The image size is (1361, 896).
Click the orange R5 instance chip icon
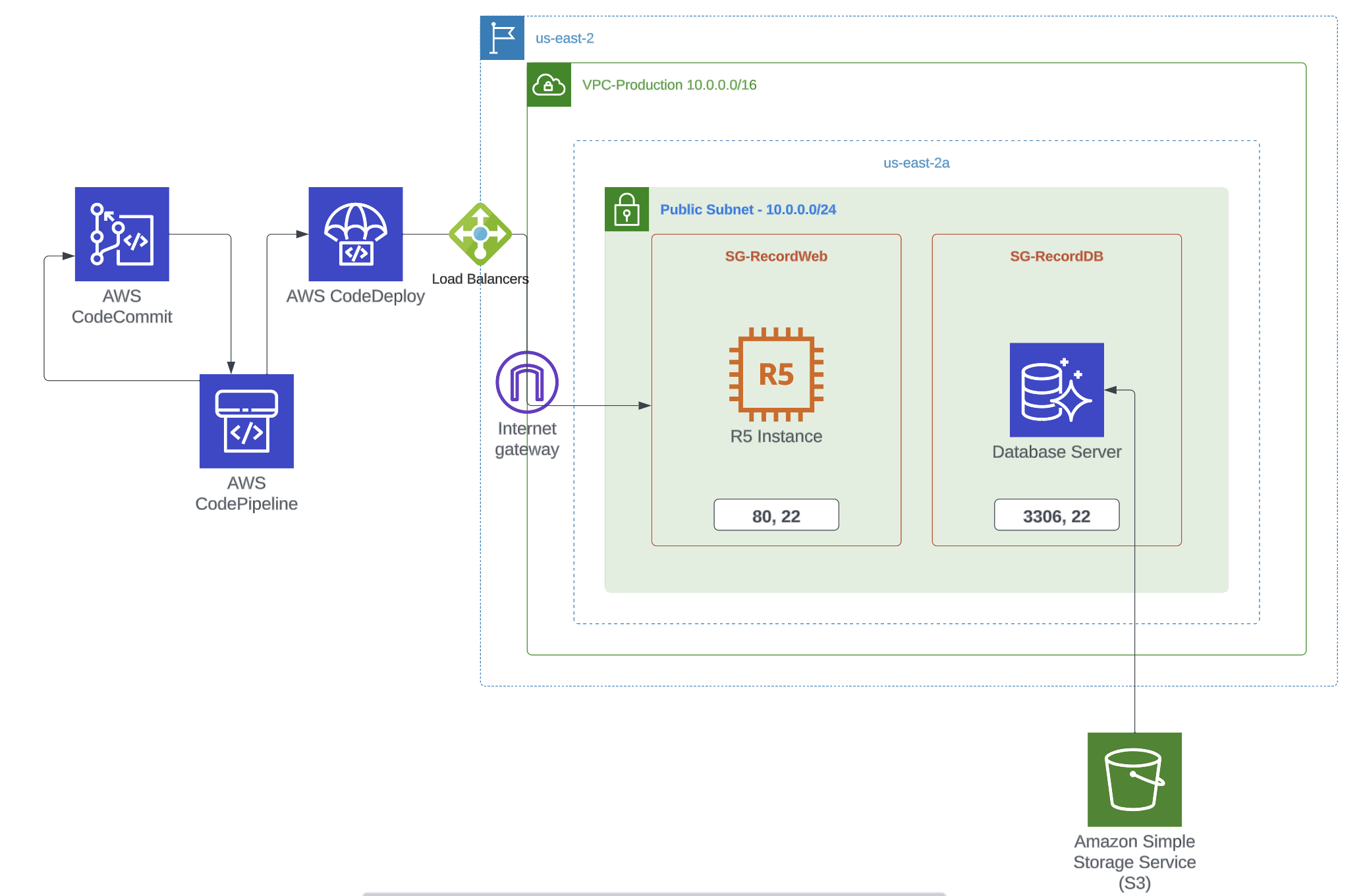776,374
